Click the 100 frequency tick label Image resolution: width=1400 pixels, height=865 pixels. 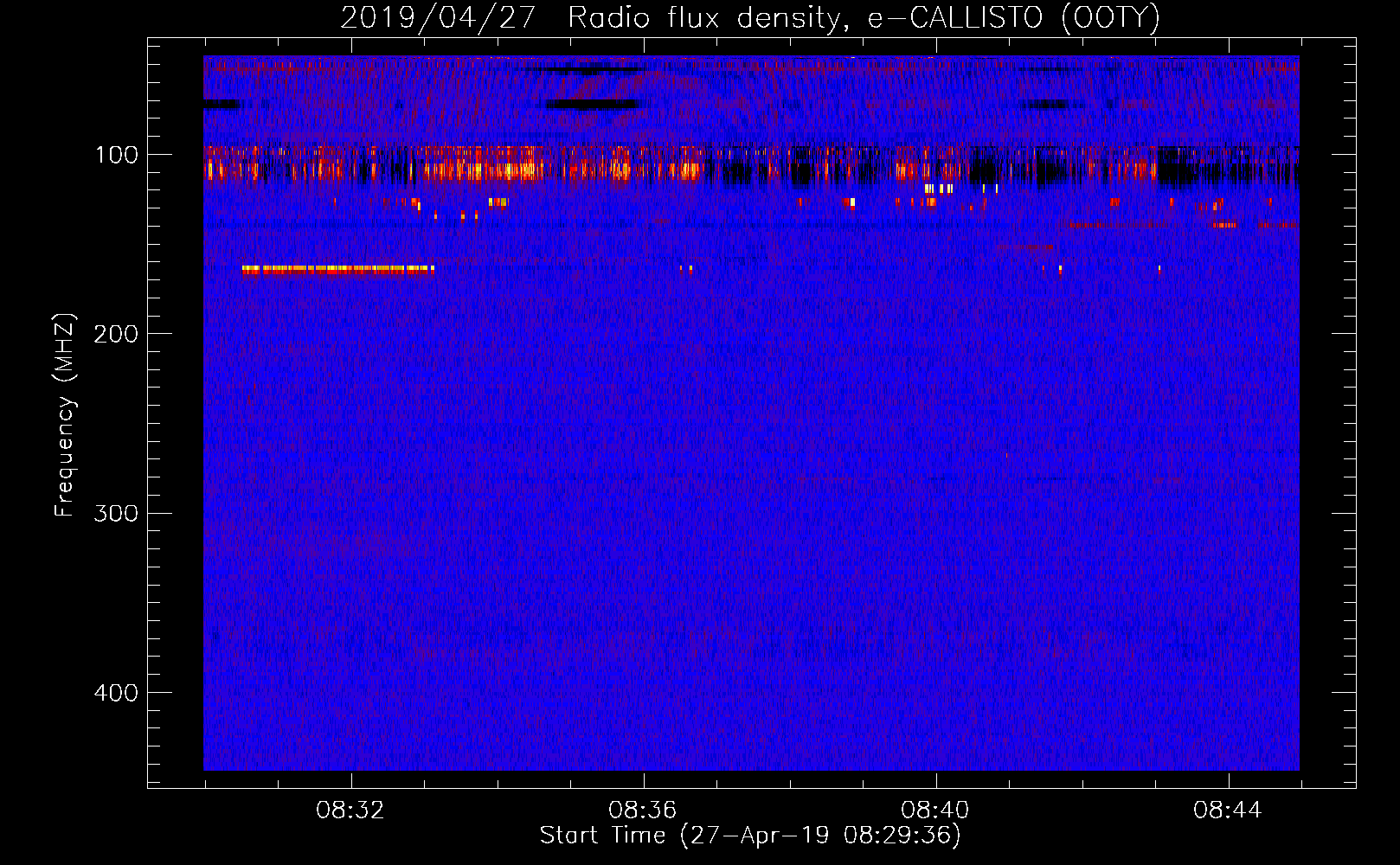117,155
